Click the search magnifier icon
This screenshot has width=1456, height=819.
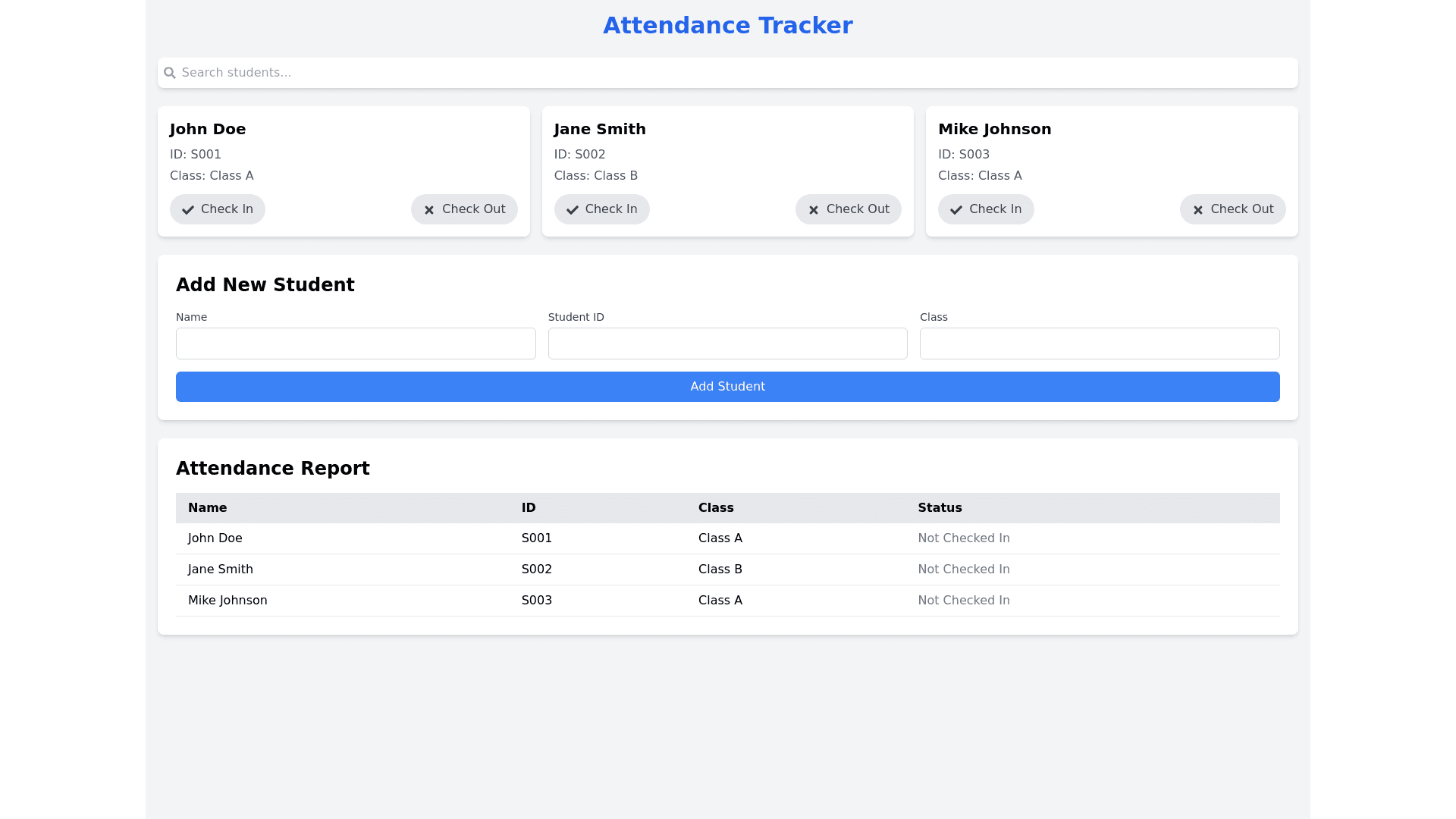[170, 73]
